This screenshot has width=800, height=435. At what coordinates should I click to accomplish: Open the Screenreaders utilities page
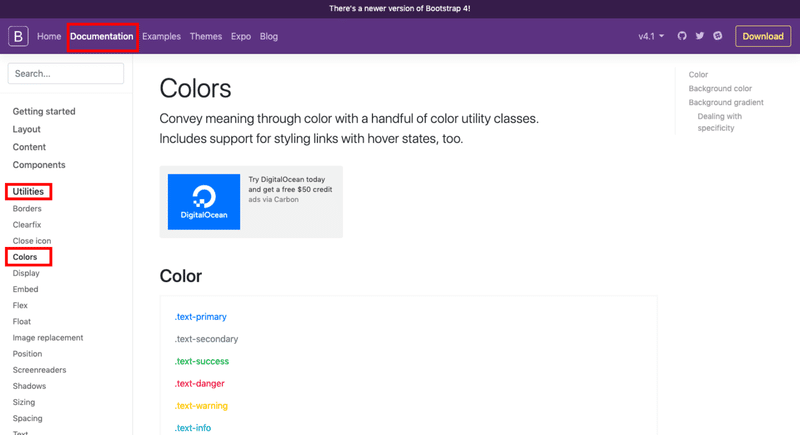[39, 370]
